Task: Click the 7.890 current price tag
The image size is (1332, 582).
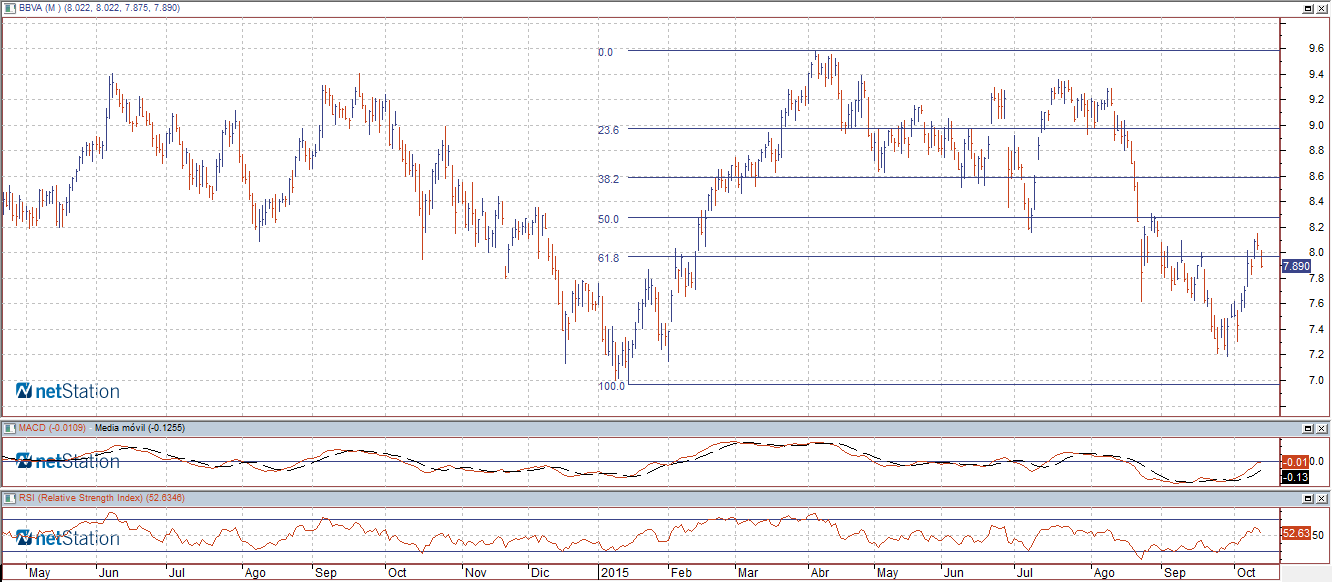Action: coord(1295,266)
